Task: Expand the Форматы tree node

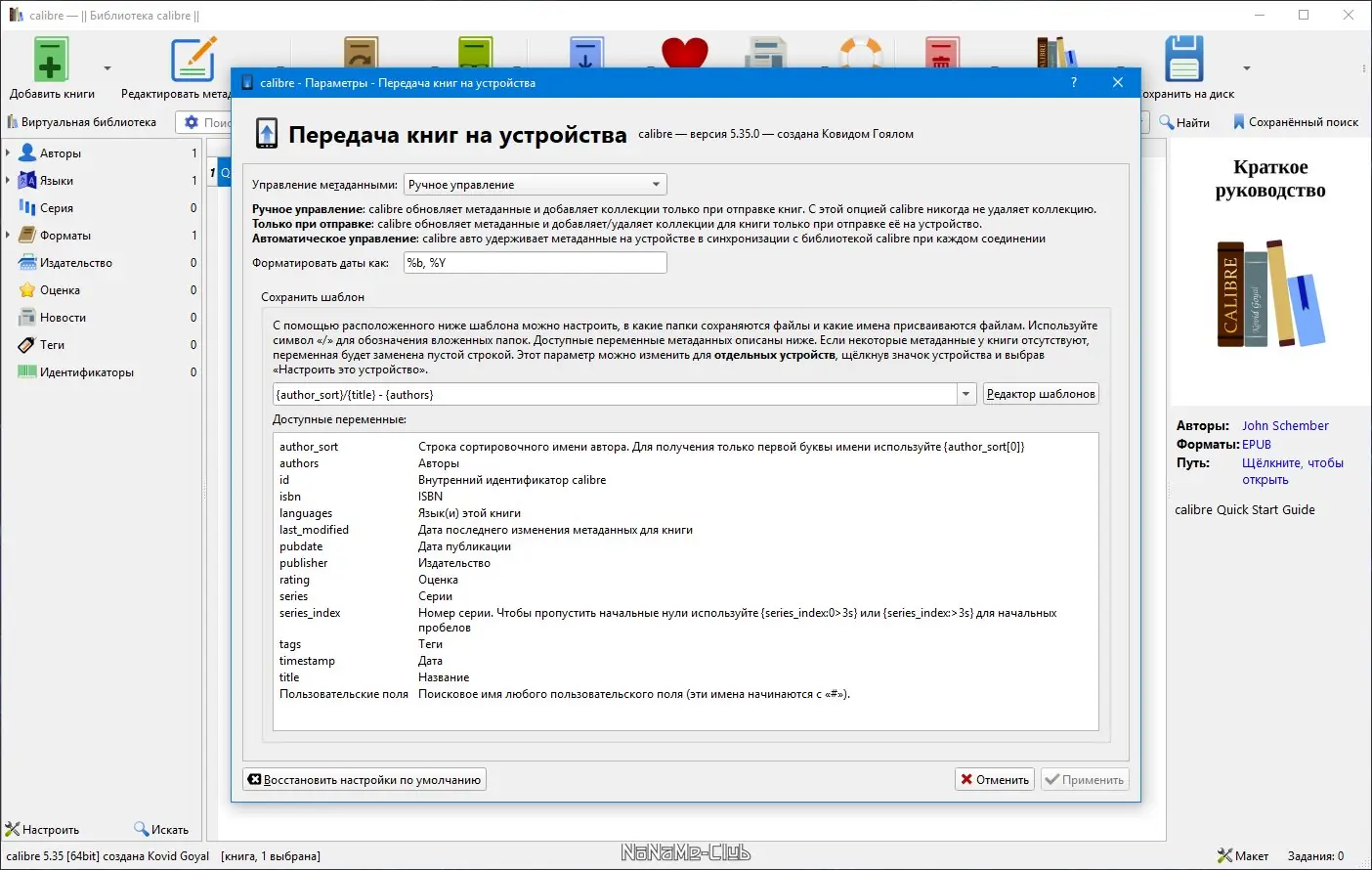Action: pyautogui.click(x=8, y=236)
